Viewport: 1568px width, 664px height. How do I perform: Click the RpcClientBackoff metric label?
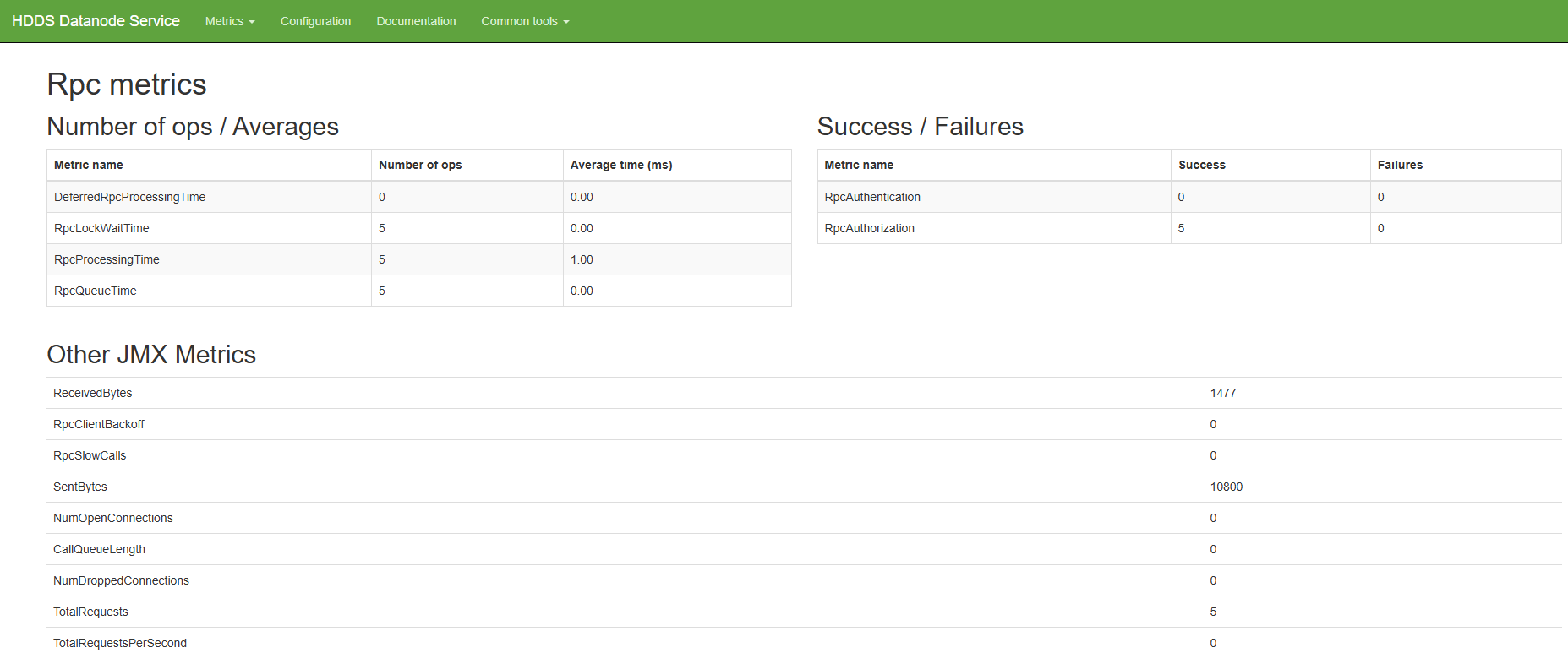click(99, 424)
